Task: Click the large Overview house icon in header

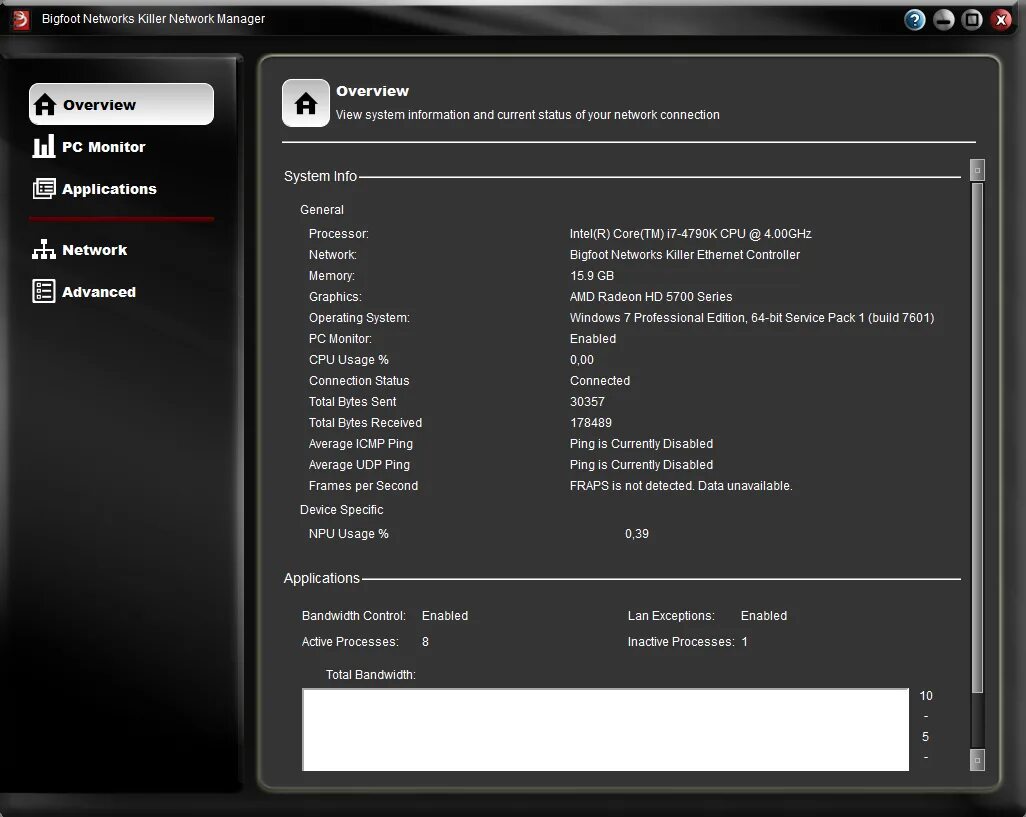Action: click(x=306, y=103)
